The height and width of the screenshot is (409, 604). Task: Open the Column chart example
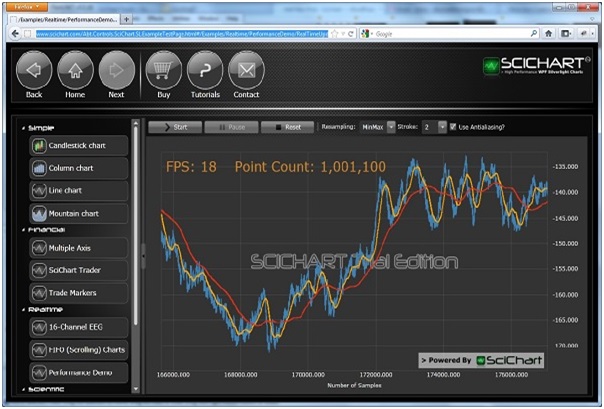79,168
